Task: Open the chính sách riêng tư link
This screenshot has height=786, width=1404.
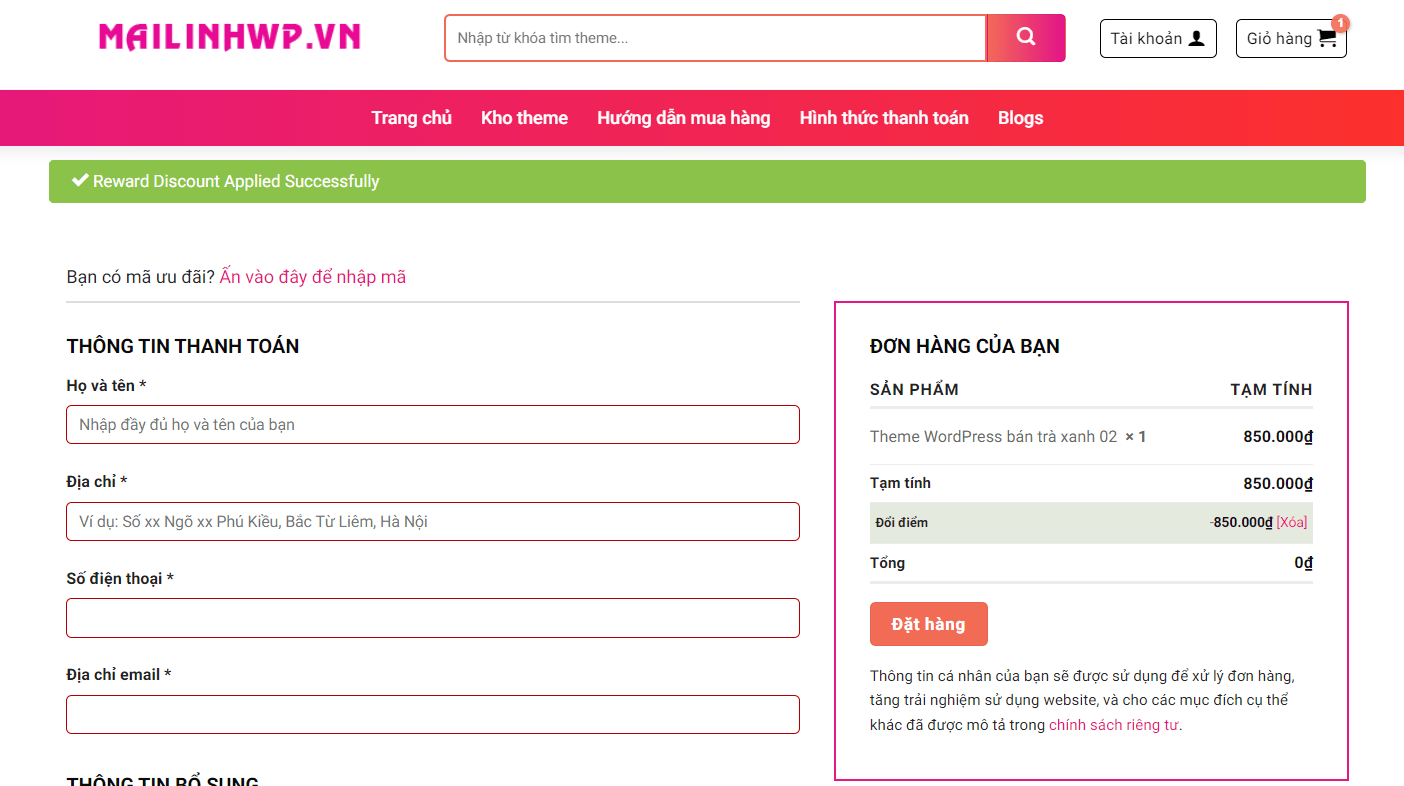Action: click(x=1113, y=725)
